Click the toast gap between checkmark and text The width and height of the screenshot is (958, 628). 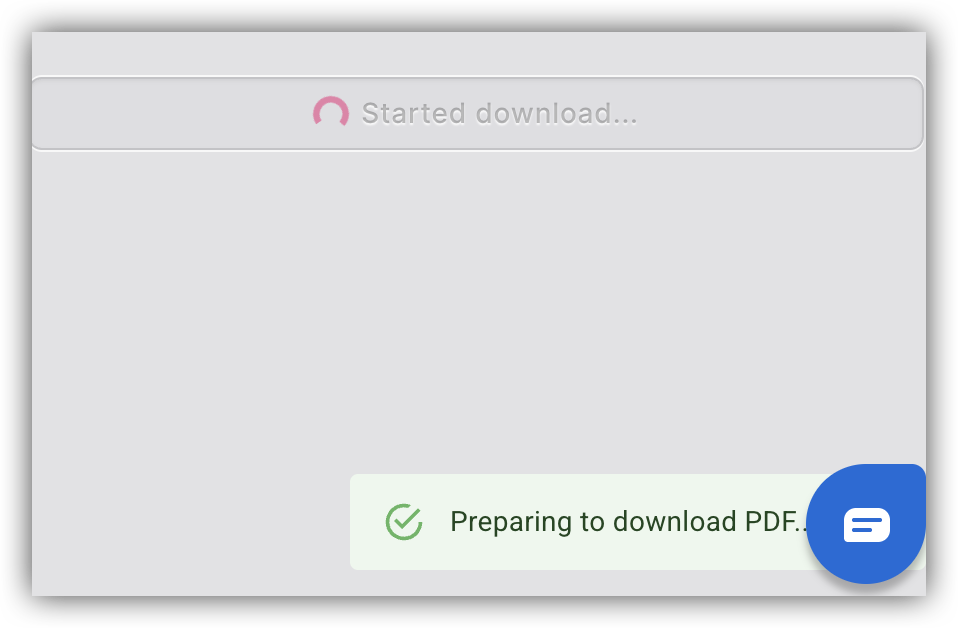tap(436, 522)
